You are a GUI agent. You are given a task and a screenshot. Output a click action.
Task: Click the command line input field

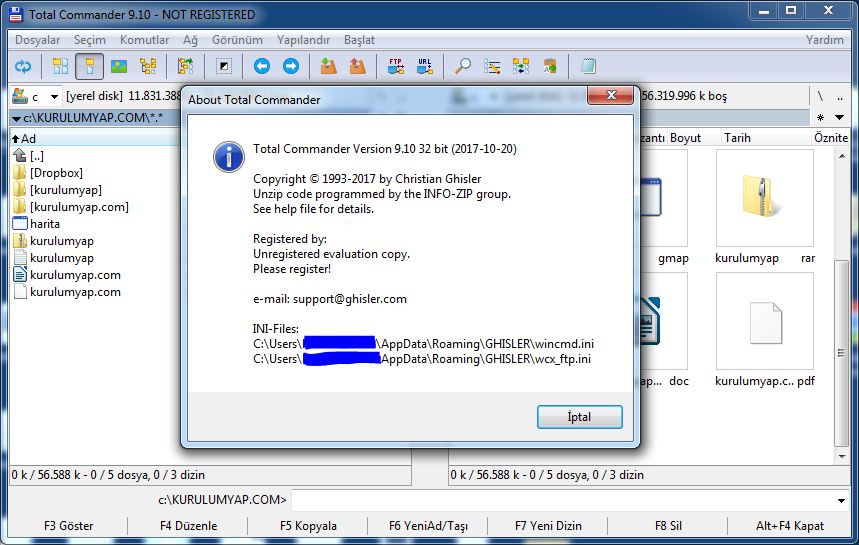[563, 500]
